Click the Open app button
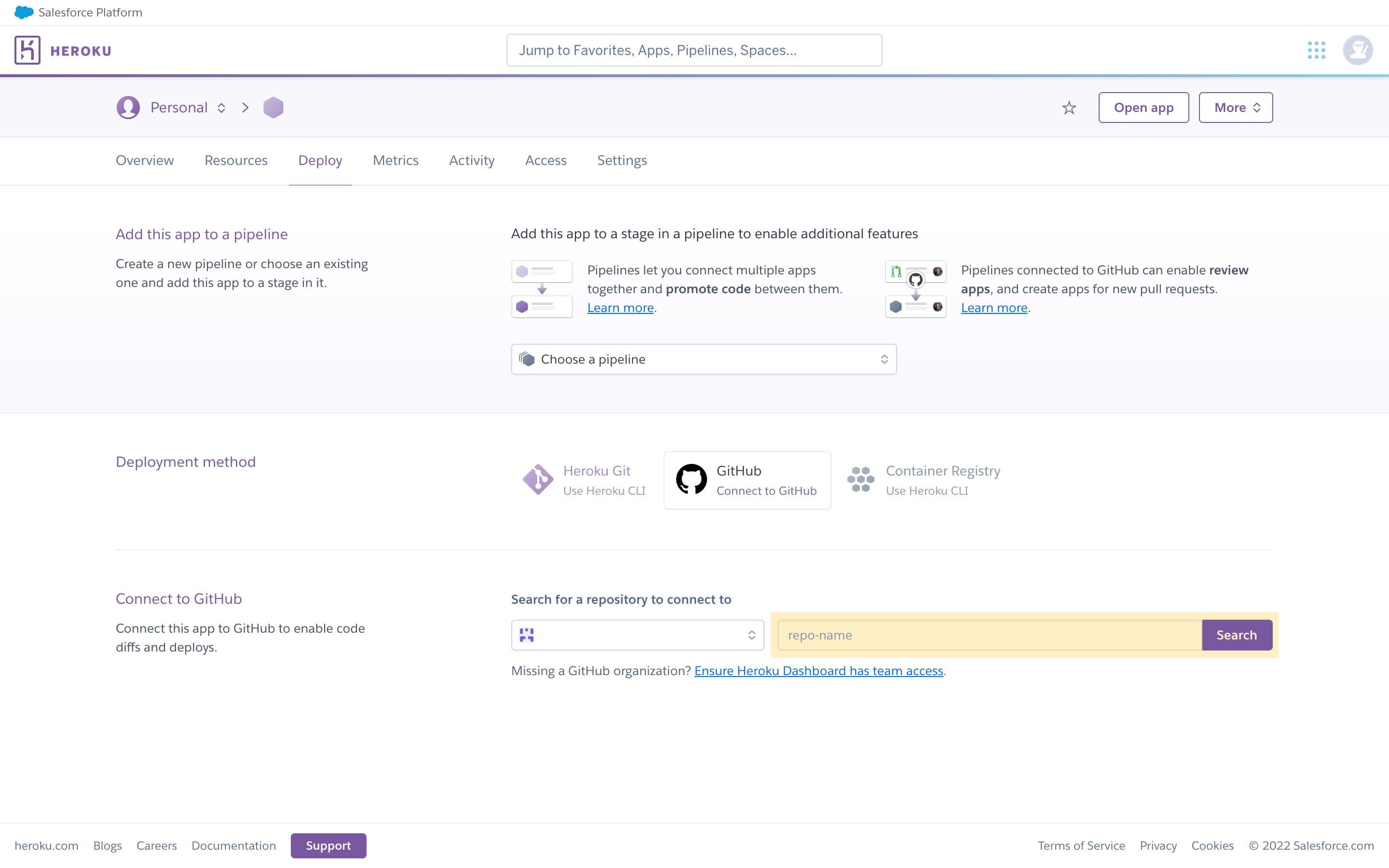The height and width of the screenshot is (868, 1389). pos(1143,108)
